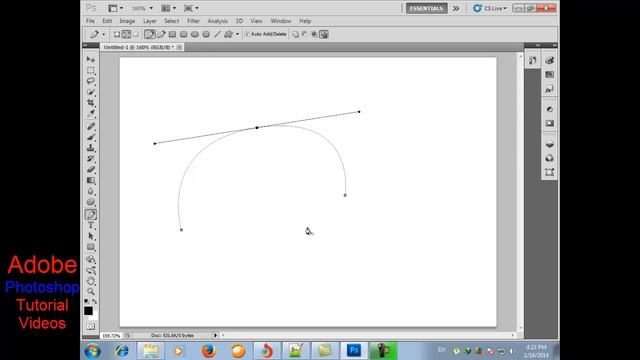Select the Gradient tool
The image size is (640, 360).
point(91,180)
